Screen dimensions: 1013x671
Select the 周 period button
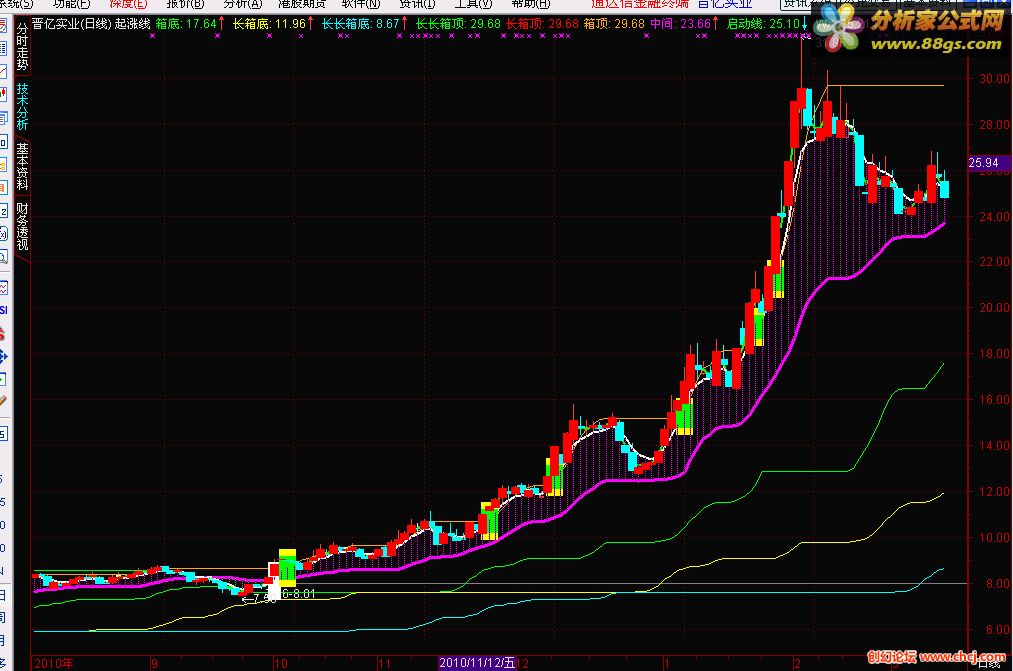click(x=3, y=617)
